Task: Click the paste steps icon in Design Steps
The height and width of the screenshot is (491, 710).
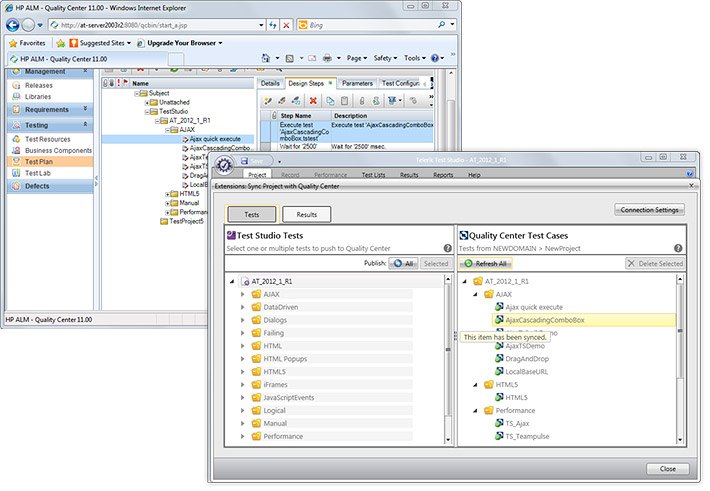Action: (345, 101)
